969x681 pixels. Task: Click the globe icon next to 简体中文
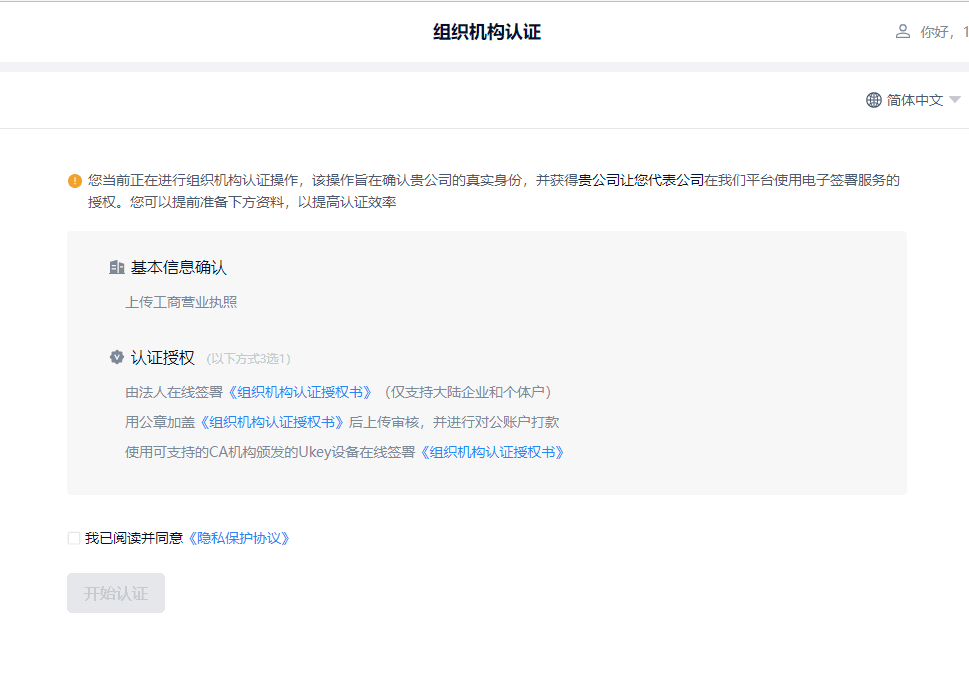click(x=872, y=100)
